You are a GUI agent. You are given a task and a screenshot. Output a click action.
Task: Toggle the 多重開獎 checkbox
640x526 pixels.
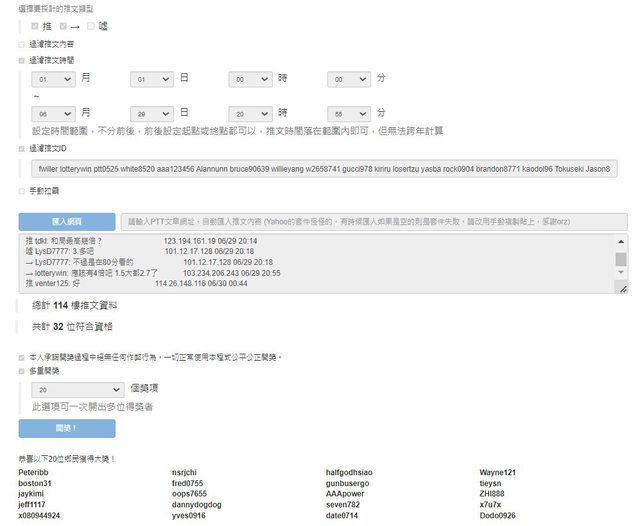tap(22, 370)
